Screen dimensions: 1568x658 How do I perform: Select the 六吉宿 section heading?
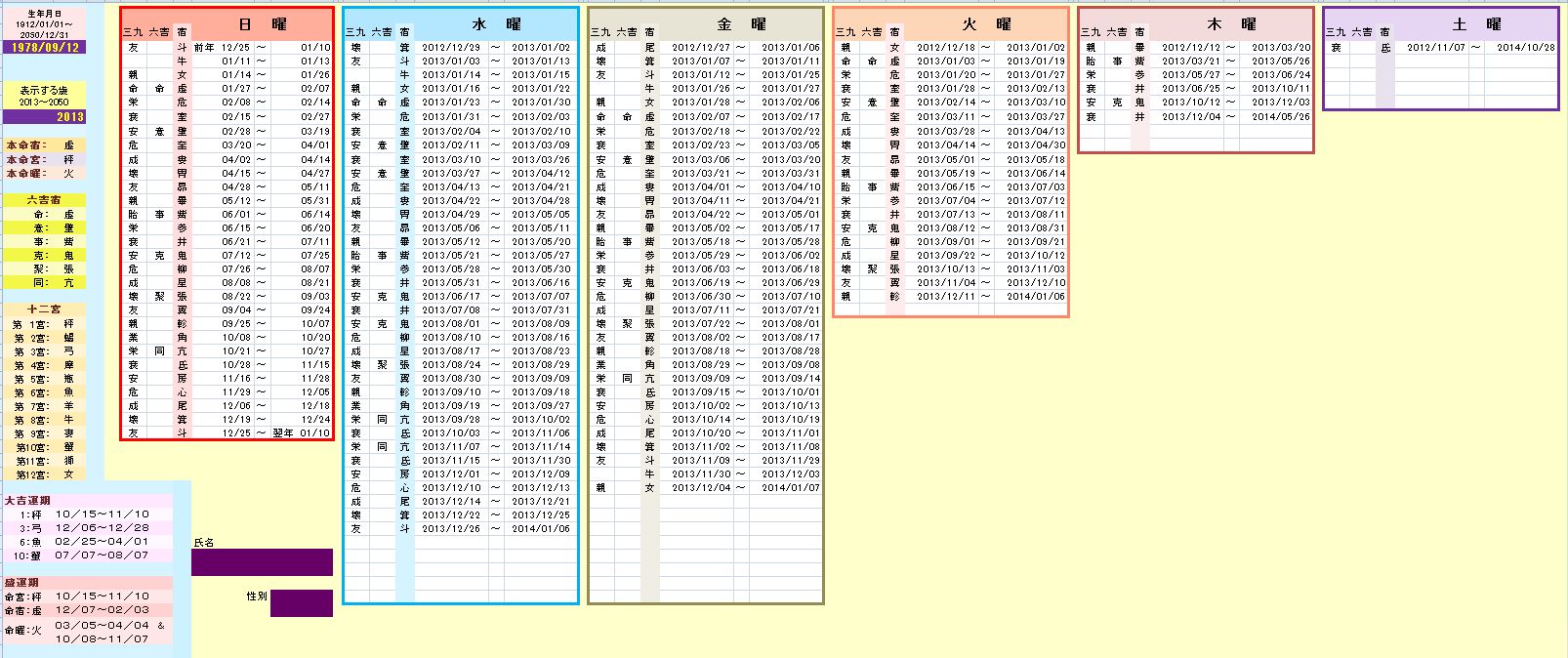click(x=44, y=199)
